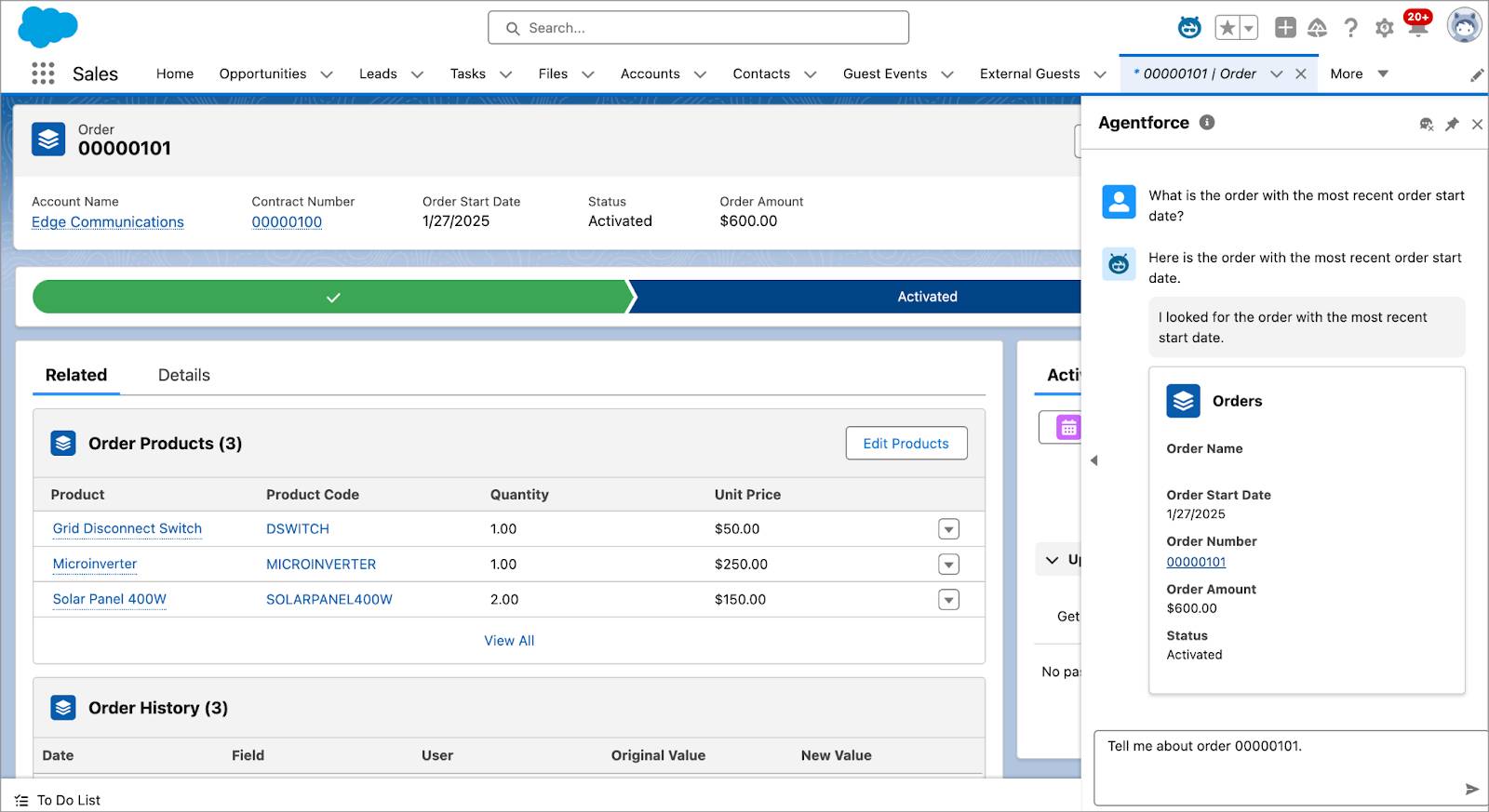
Task: Click the Orders icon in the Agentforce result card
Action: 1183,401
